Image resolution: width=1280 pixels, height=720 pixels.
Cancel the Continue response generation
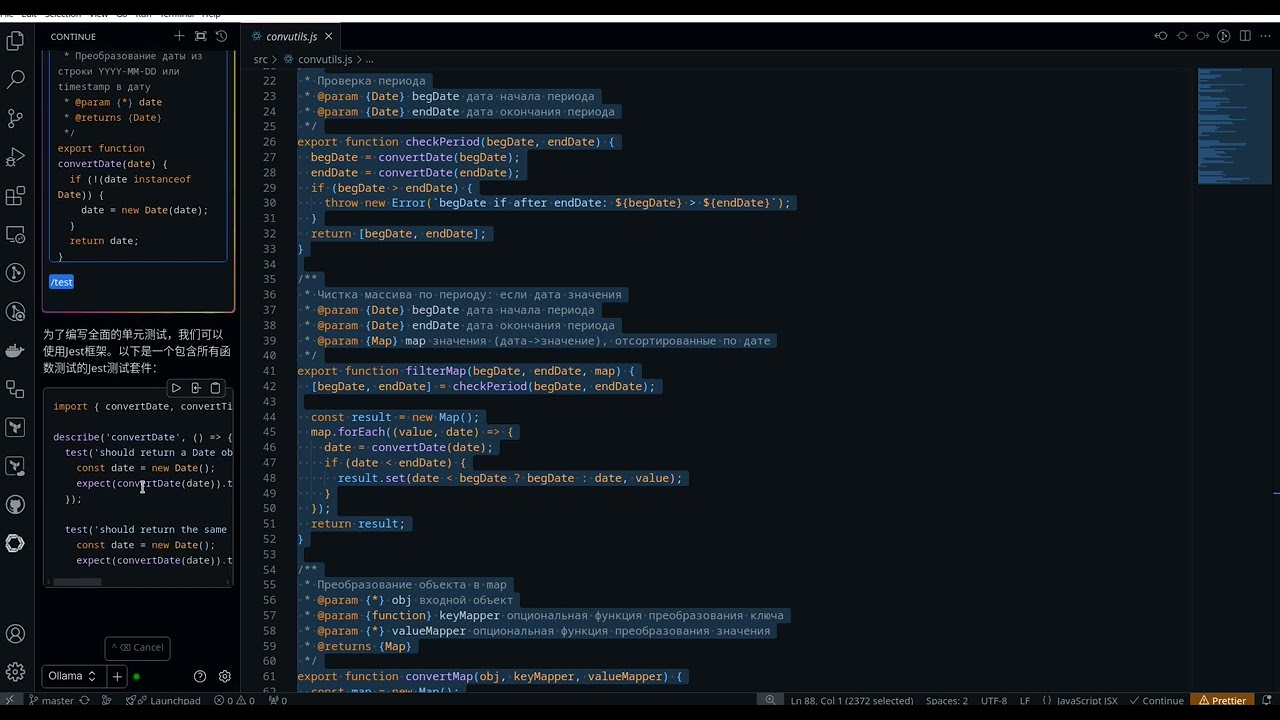click(137, 647)
